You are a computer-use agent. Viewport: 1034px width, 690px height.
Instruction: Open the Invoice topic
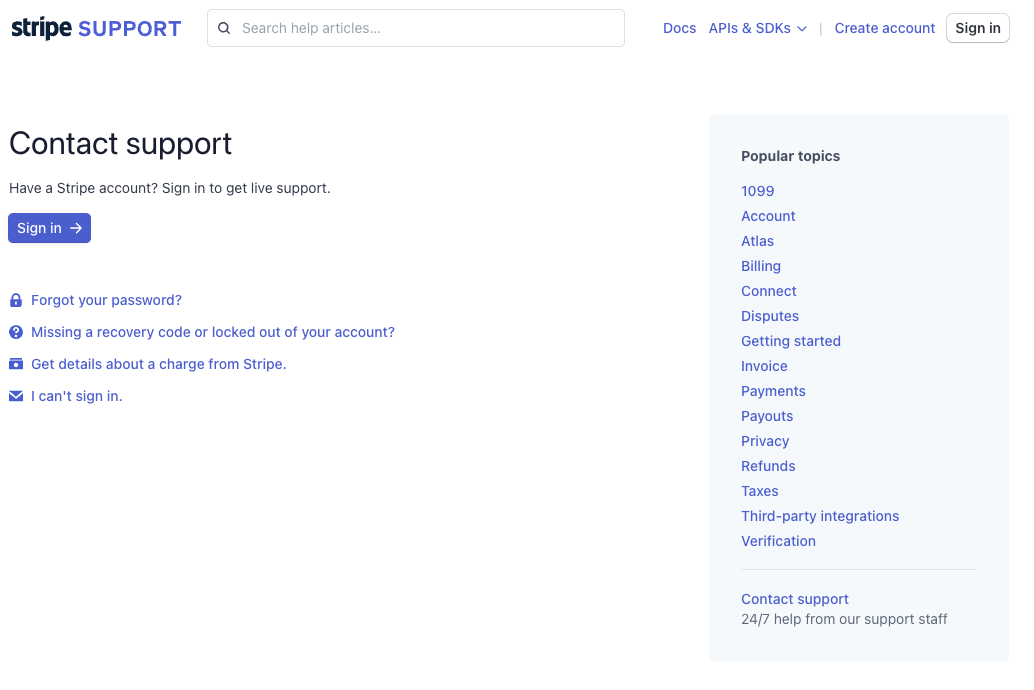[x=764, y=367]
